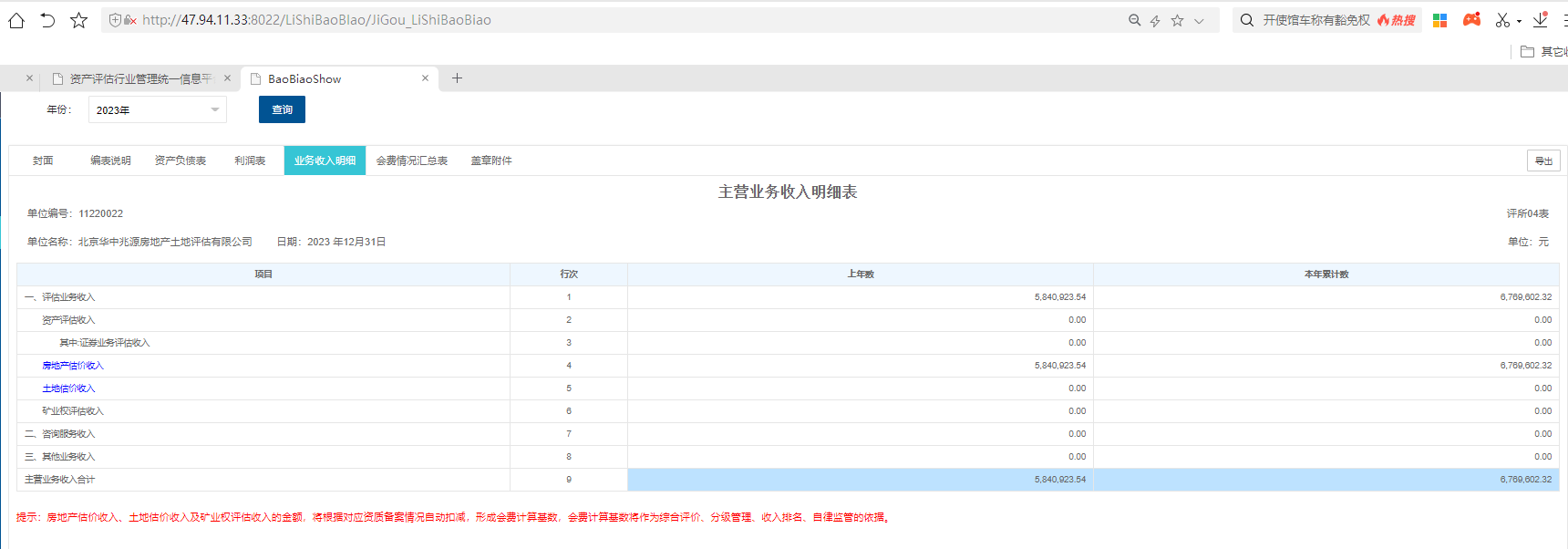Open a new browser tab with plus
The width and height of the screenshot is (1568, 549).
pos(457,78)
